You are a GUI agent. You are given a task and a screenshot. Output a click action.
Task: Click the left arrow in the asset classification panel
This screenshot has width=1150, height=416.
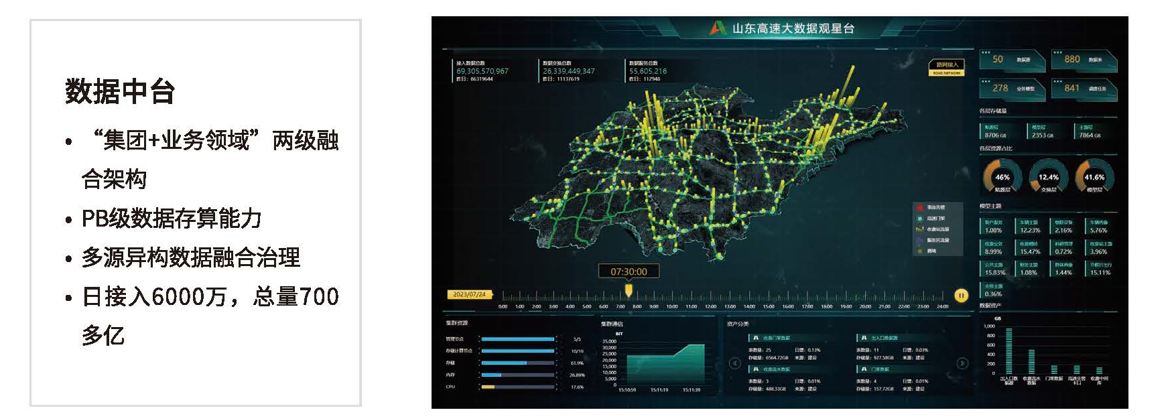point(735,364)
